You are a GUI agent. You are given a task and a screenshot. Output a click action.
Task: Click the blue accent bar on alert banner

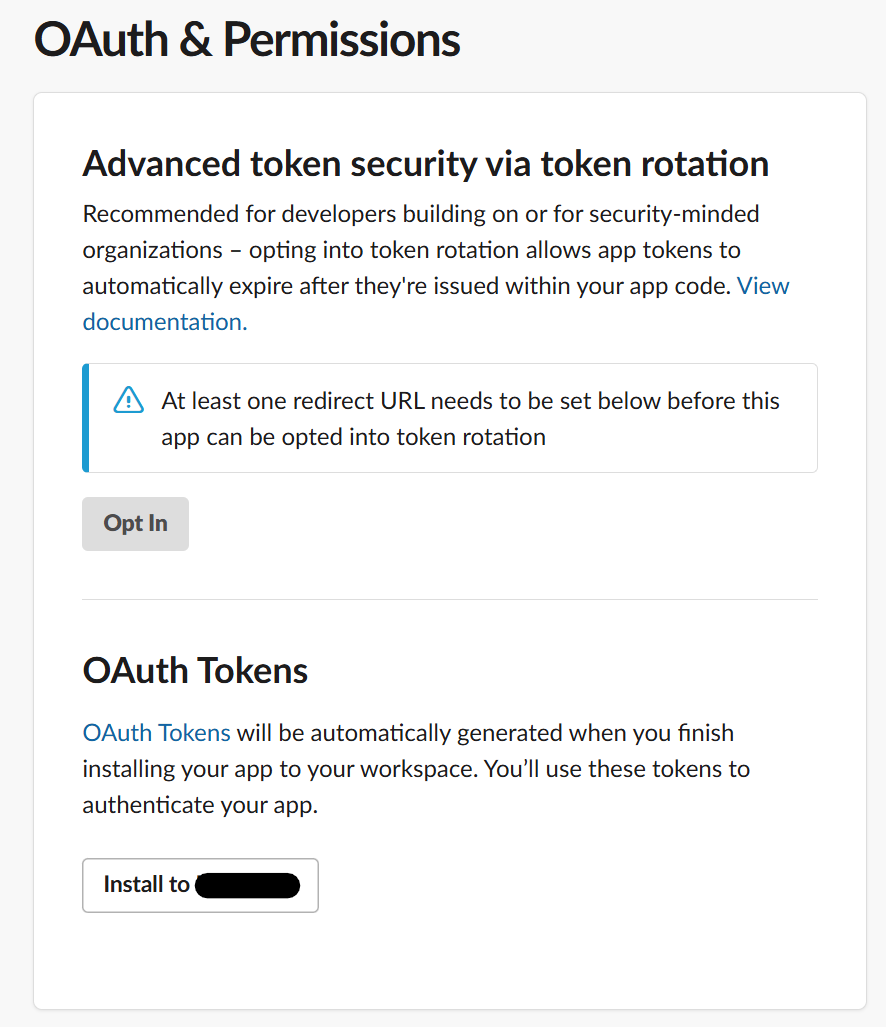click(x=86, y=418)
